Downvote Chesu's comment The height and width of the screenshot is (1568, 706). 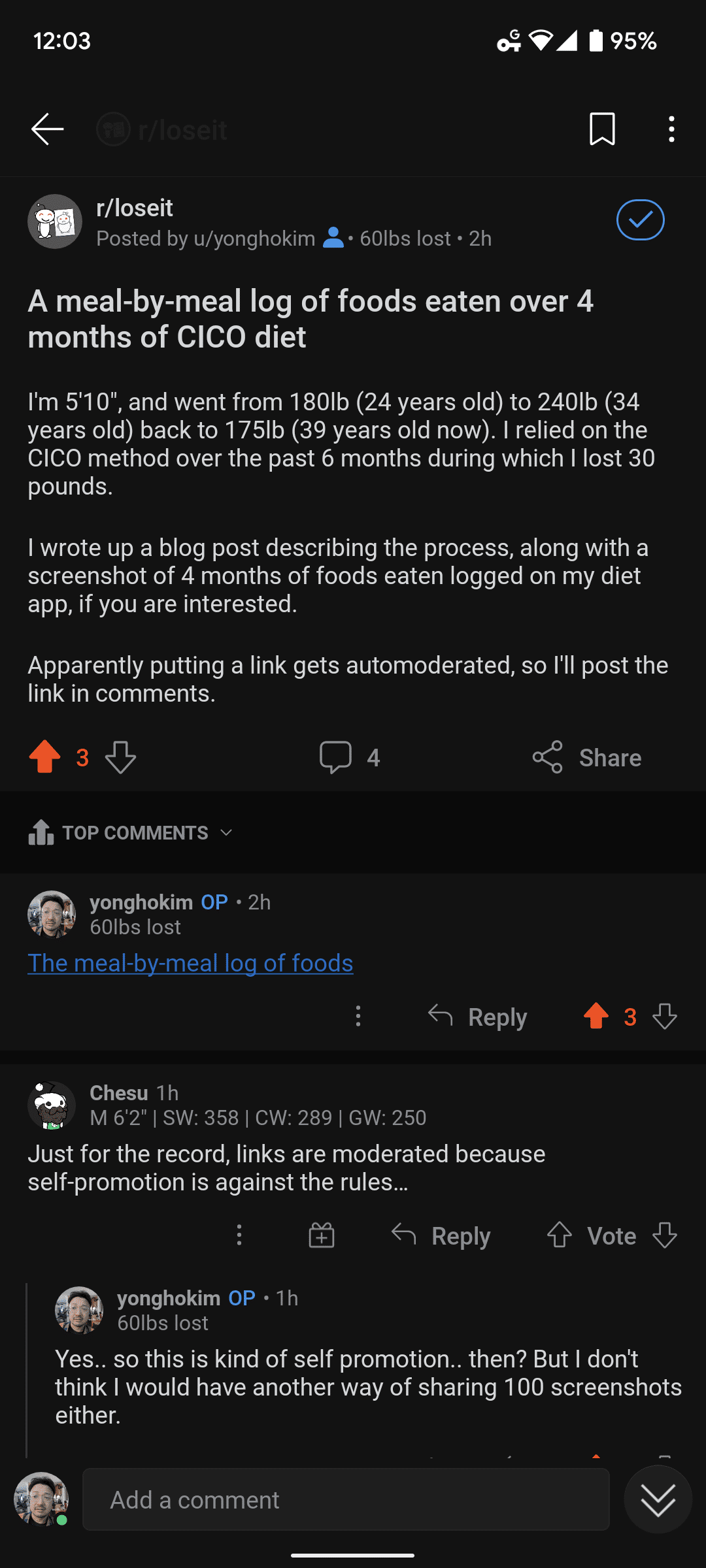[x=665, y=1235]
